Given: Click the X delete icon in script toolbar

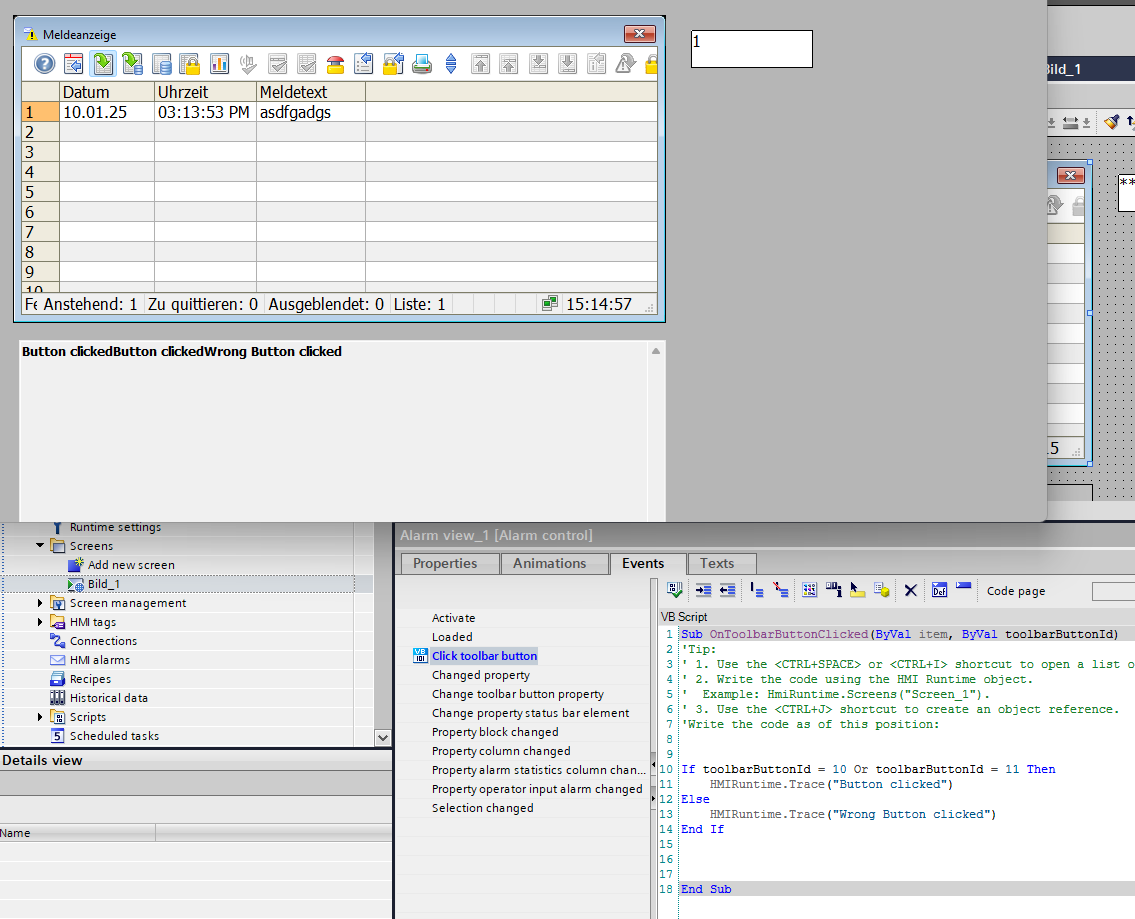Looking at the screenshot, I should [910, 590].
